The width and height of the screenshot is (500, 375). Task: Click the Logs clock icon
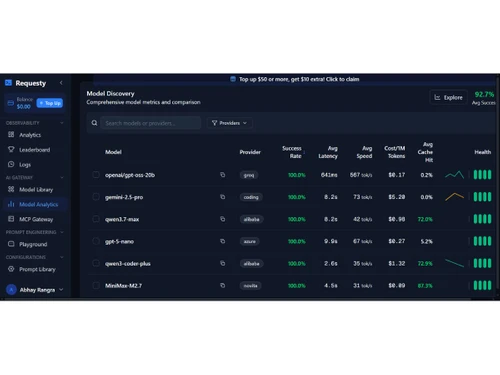click(11, 164)
